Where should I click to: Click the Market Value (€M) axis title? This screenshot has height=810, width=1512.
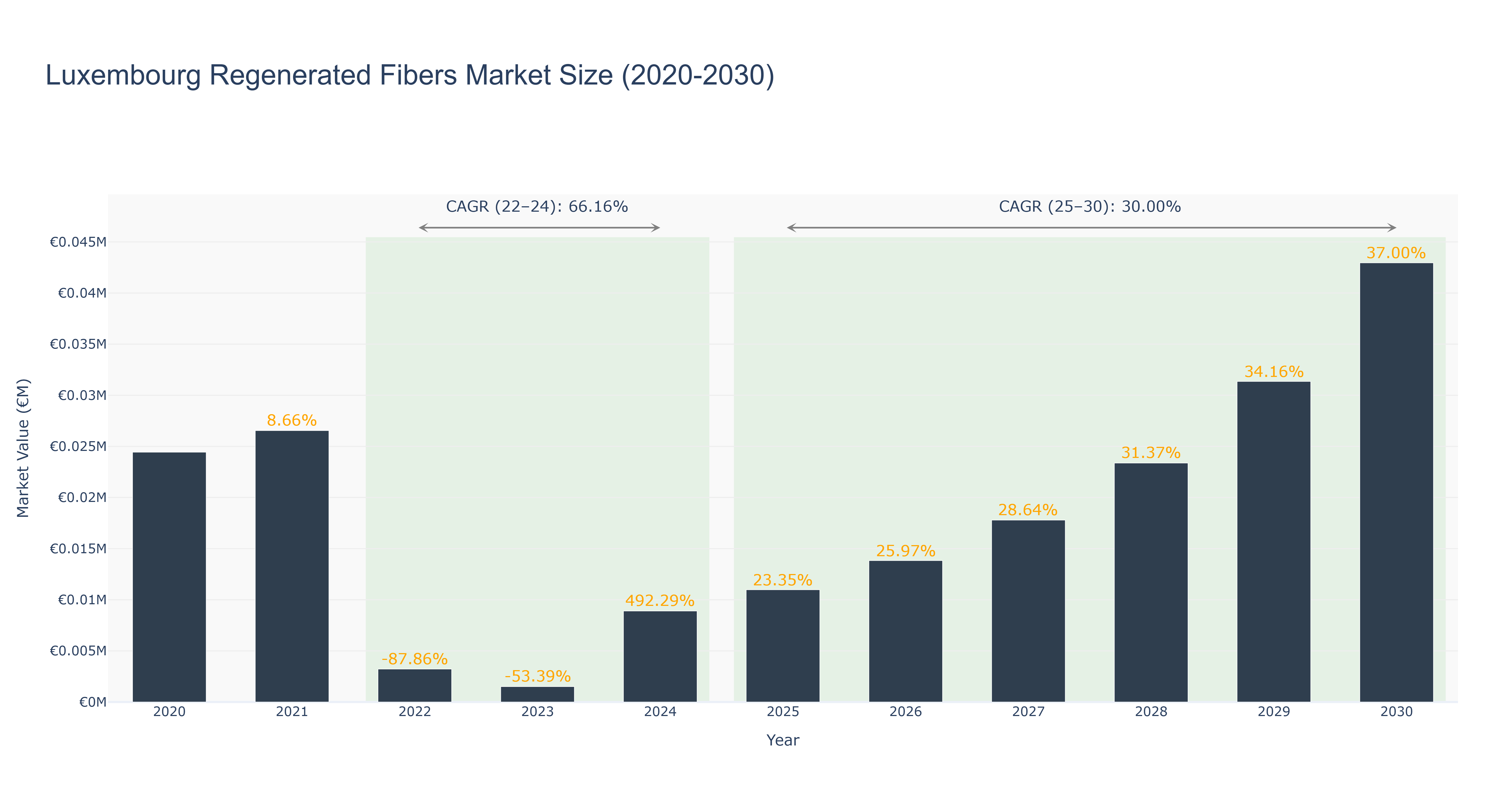click(x=23, y=448)
